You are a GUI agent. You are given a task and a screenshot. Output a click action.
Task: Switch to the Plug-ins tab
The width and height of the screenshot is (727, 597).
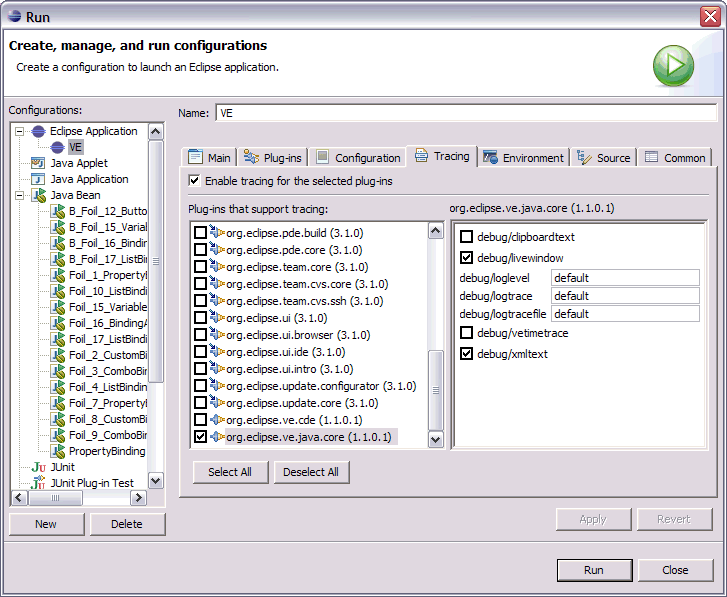[x=273, y=157]
